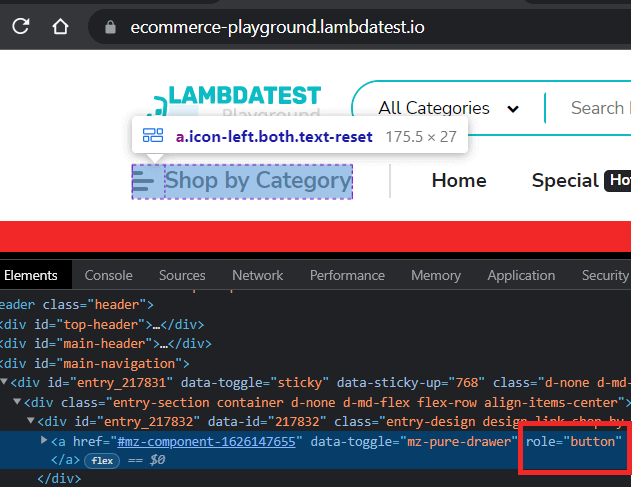Click the flex badge on the anchor
634x489 pixels.
point(102,461)
